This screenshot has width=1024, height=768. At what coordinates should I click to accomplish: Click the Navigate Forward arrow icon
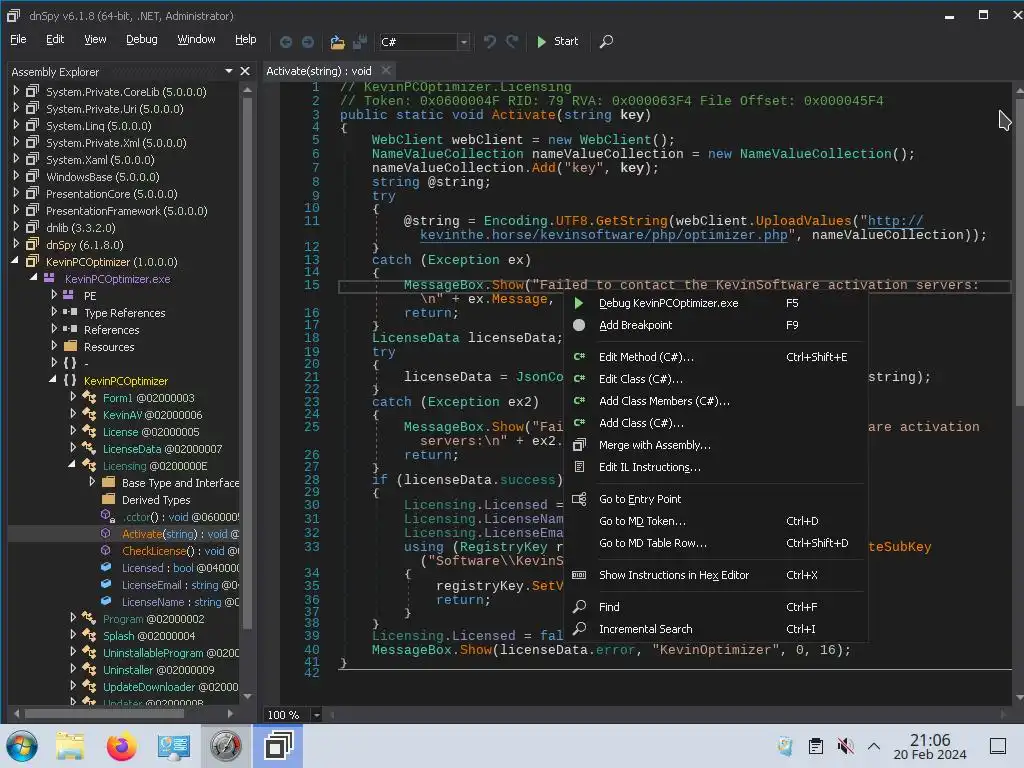tap(308, 42)
